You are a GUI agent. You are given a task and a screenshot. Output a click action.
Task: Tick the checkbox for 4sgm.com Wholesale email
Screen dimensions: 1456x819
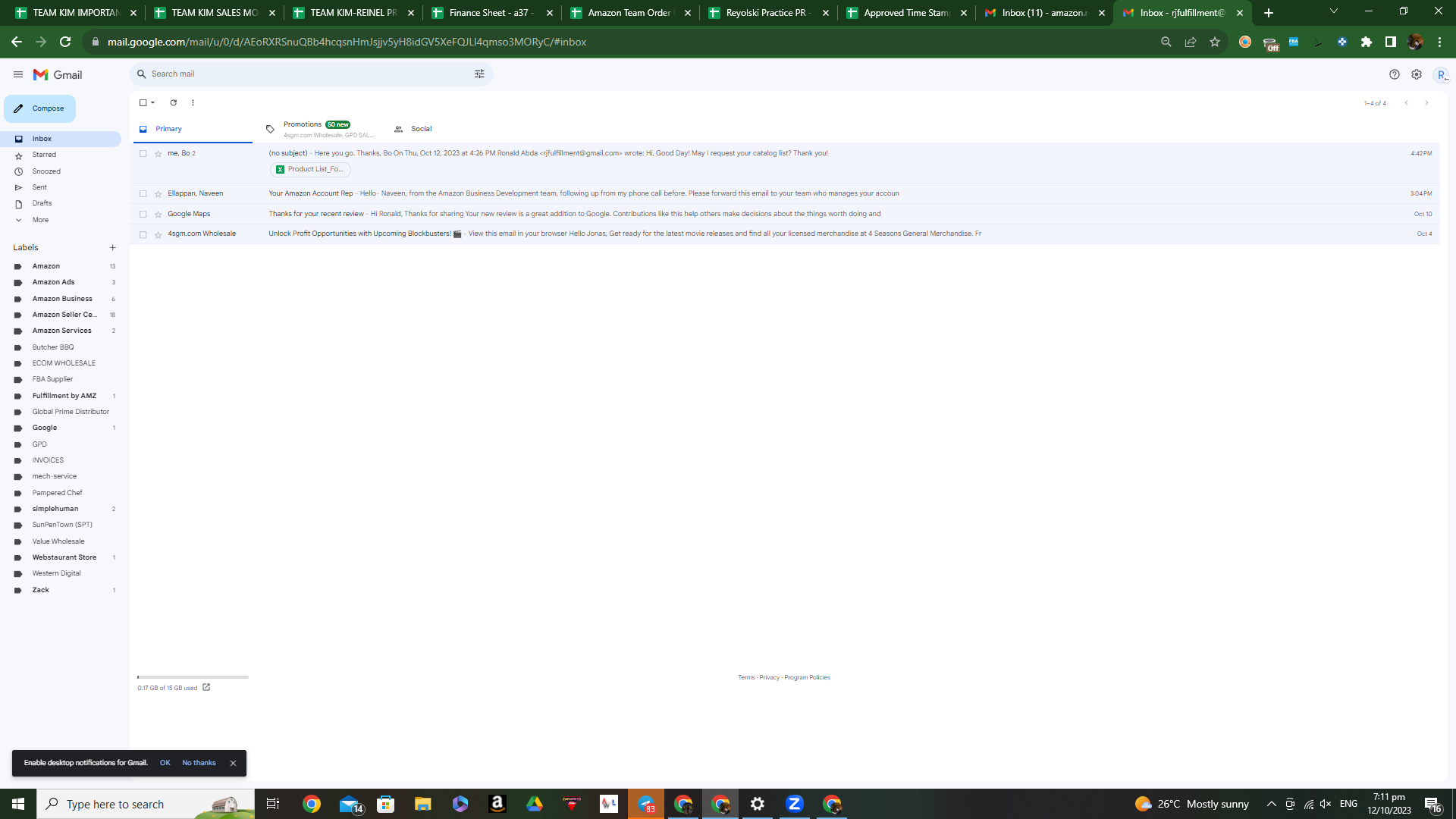[143, 234]
